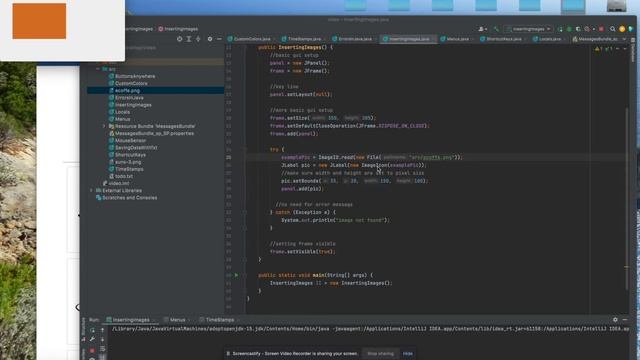Open the user account icon dropdown
640x360 pixels.
tap(482, 29)
